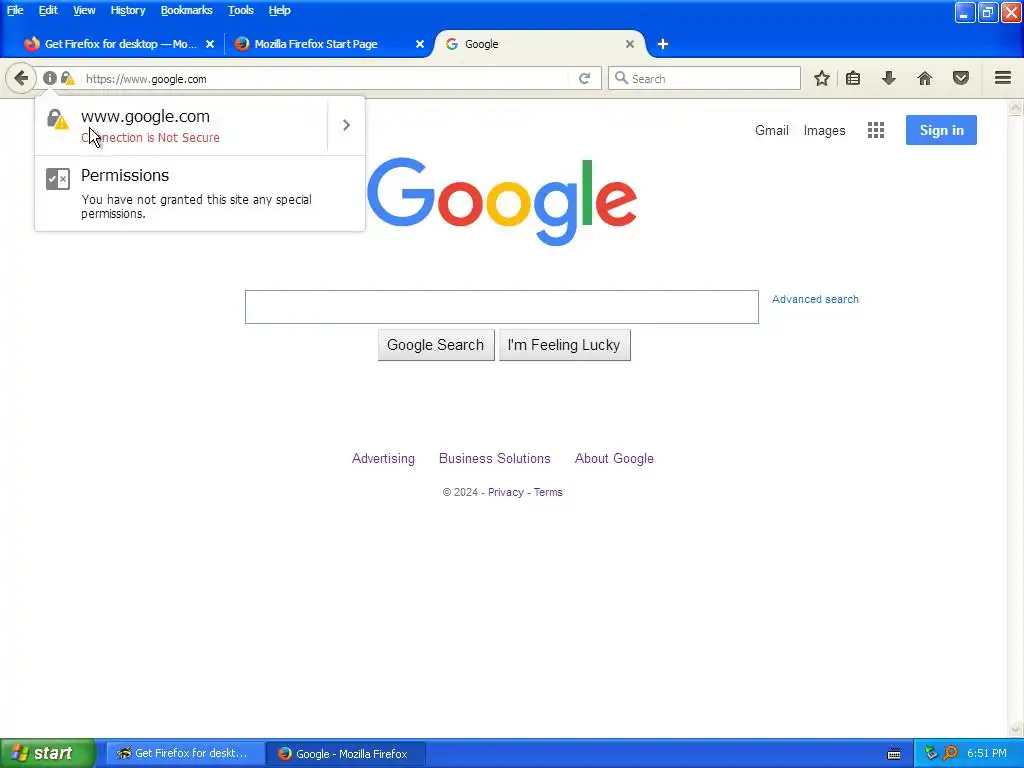Close the Google tab
The height and width of the screenshot is (768, 1024).
coord(630,44)
